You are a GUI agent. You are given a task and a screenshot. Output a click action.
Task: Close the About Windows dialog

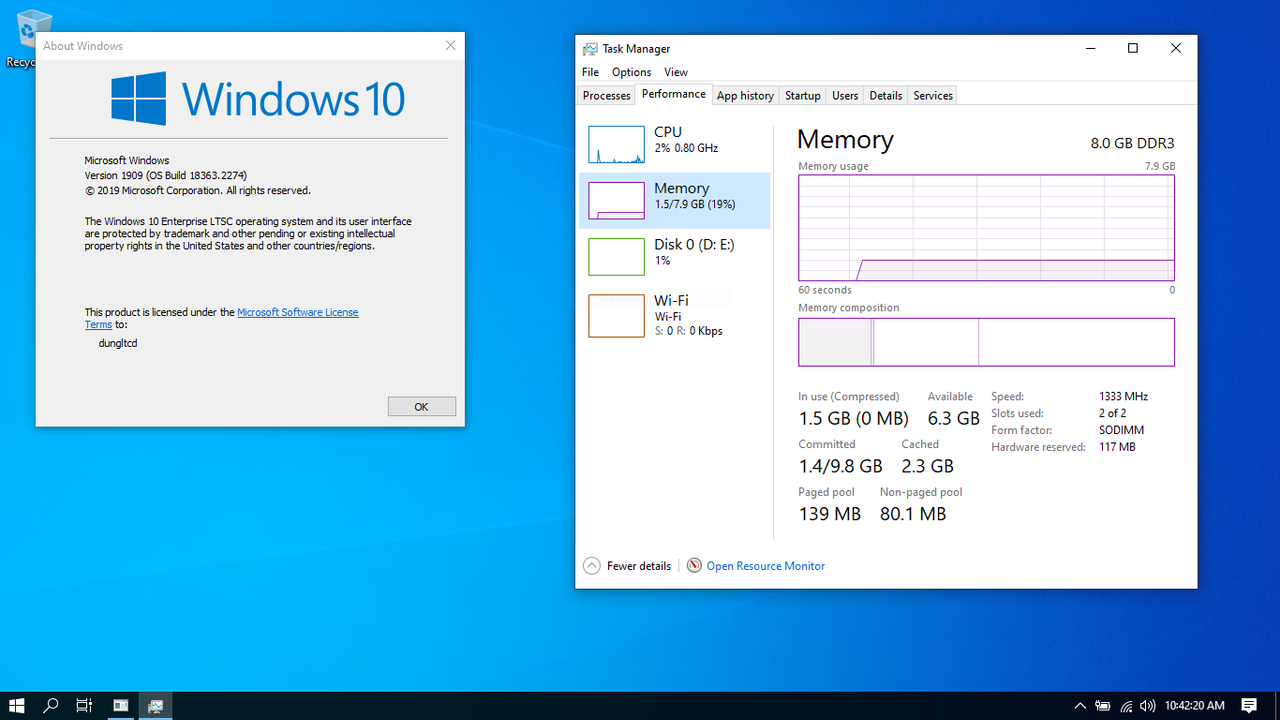pyautogui.click(x=450, y=45)
